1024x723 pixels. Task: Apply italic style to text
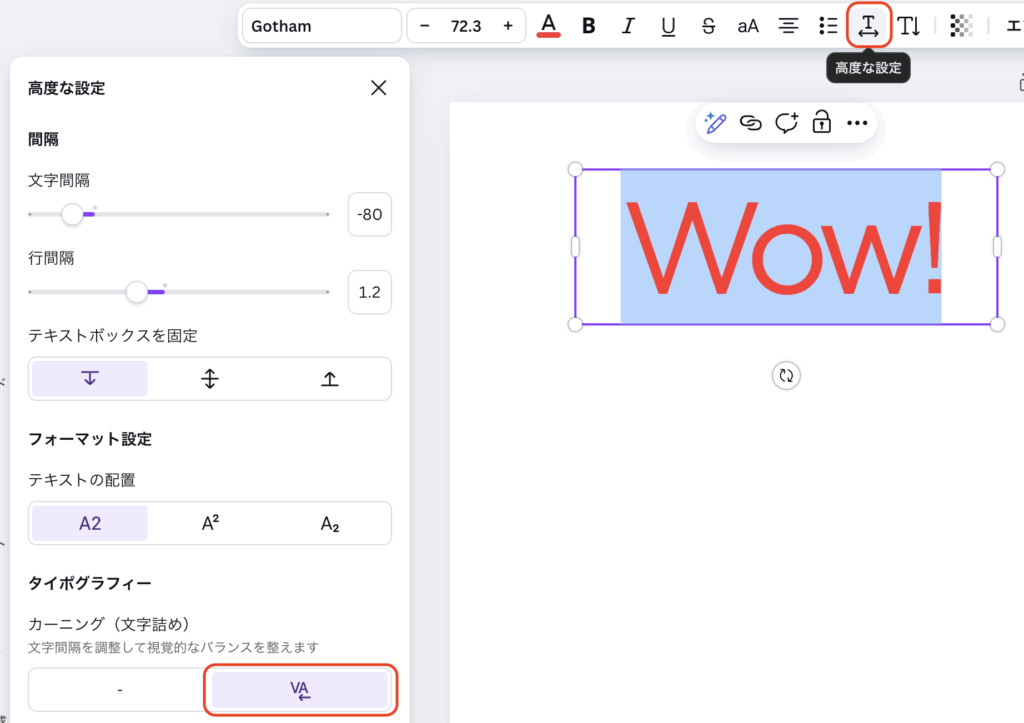(x=628, y=26)
